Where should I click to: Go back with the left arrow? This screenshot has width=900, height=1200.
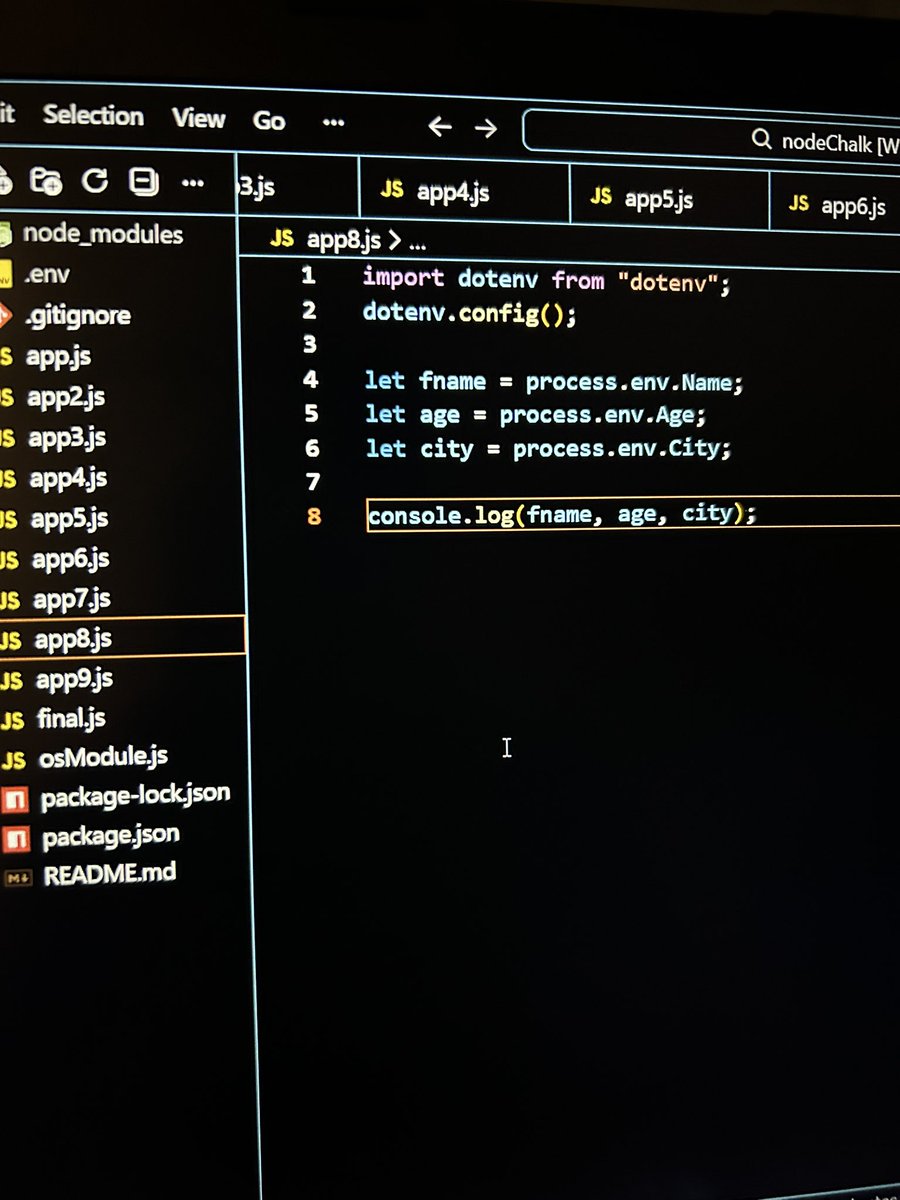[x=440, y=127]
